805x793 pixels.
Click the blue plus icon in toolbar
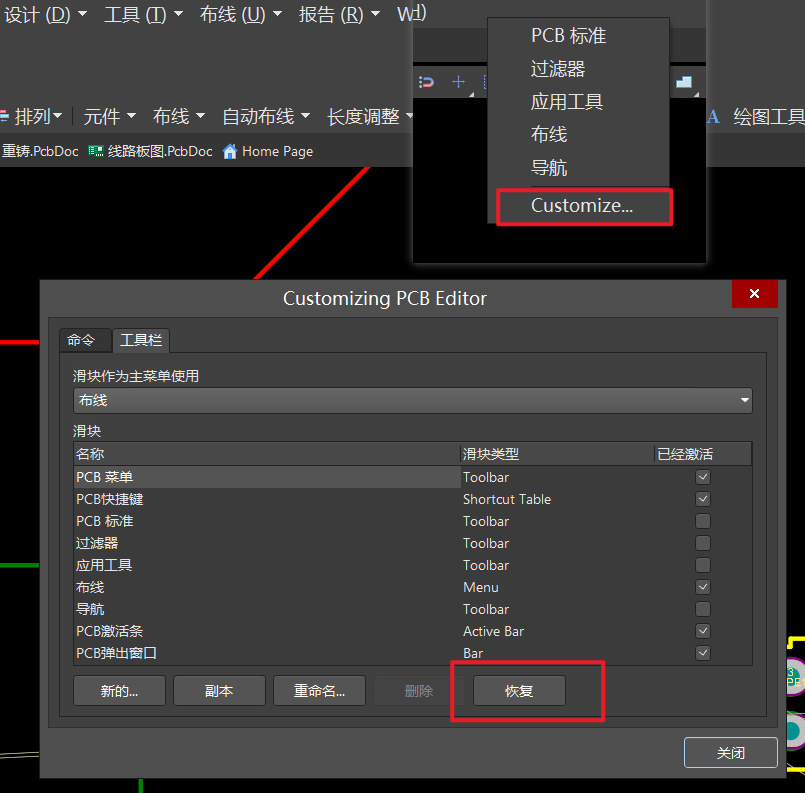(x=458, y=82)
